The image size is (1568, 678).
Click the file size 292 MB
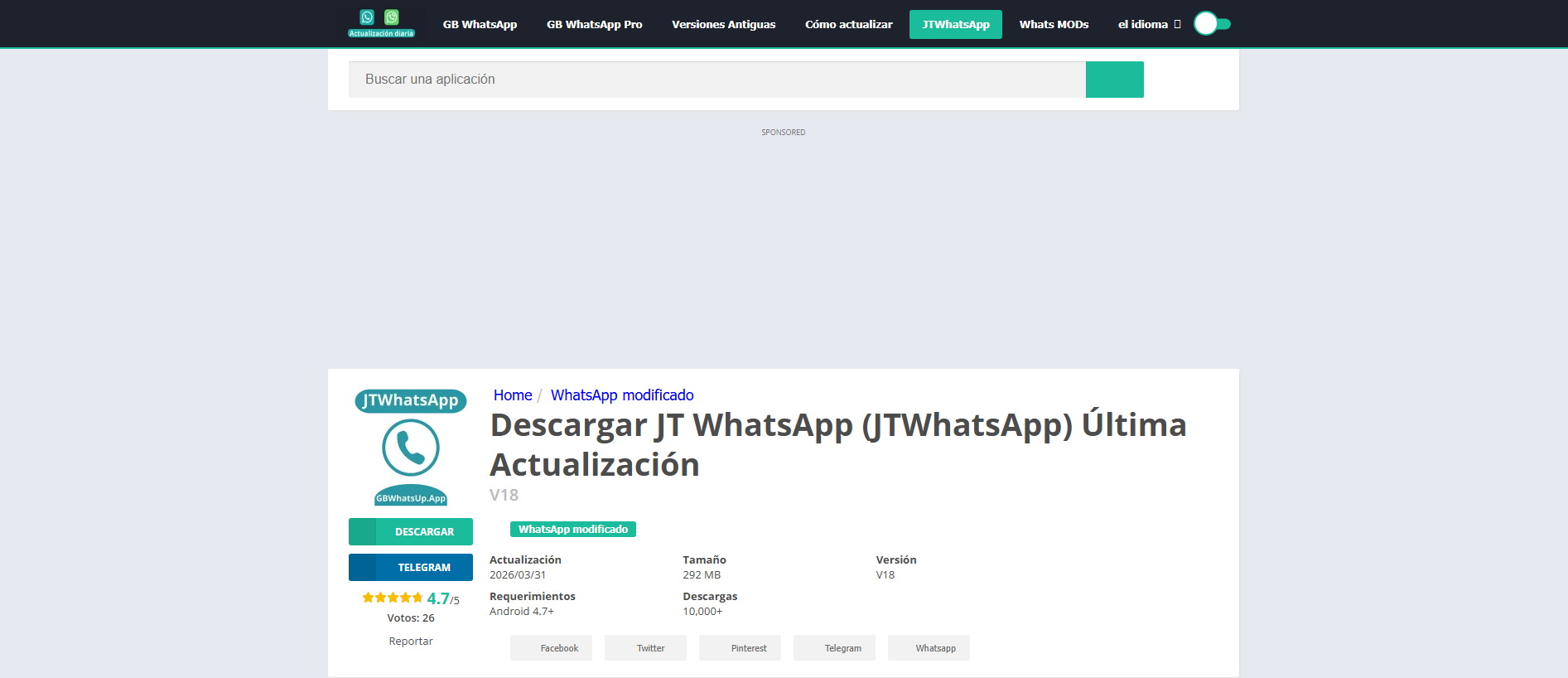point(702,575)
